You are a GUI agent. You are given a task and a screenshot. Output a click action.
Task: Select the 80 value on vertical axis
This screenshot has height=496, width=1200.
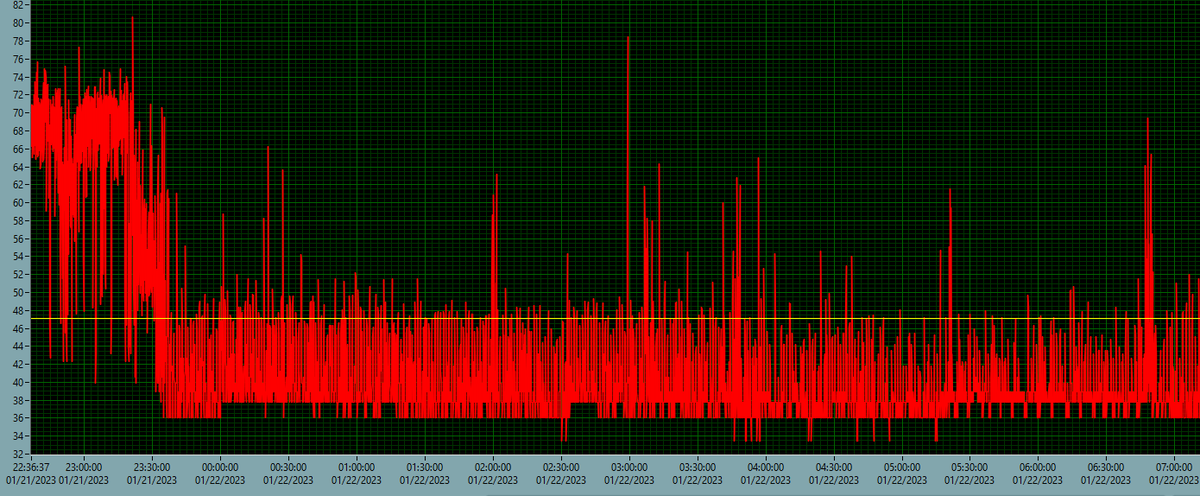coord(20,22)
